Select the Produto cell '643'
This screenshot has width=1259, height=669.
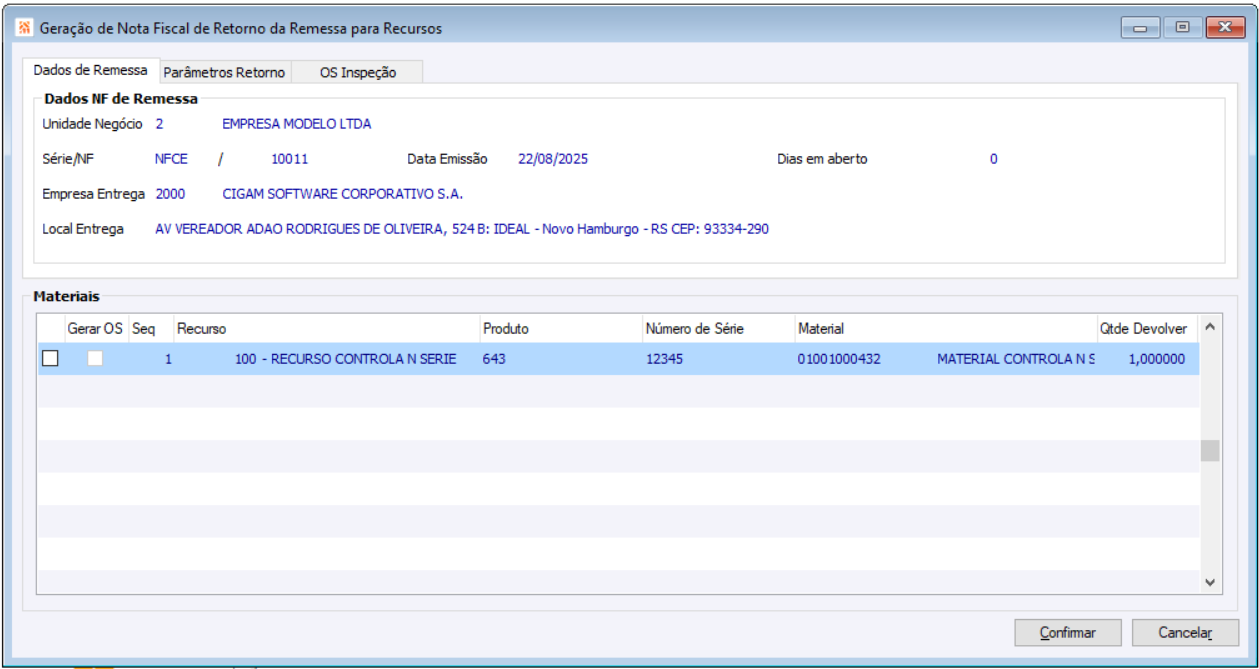tap(494, 359)
